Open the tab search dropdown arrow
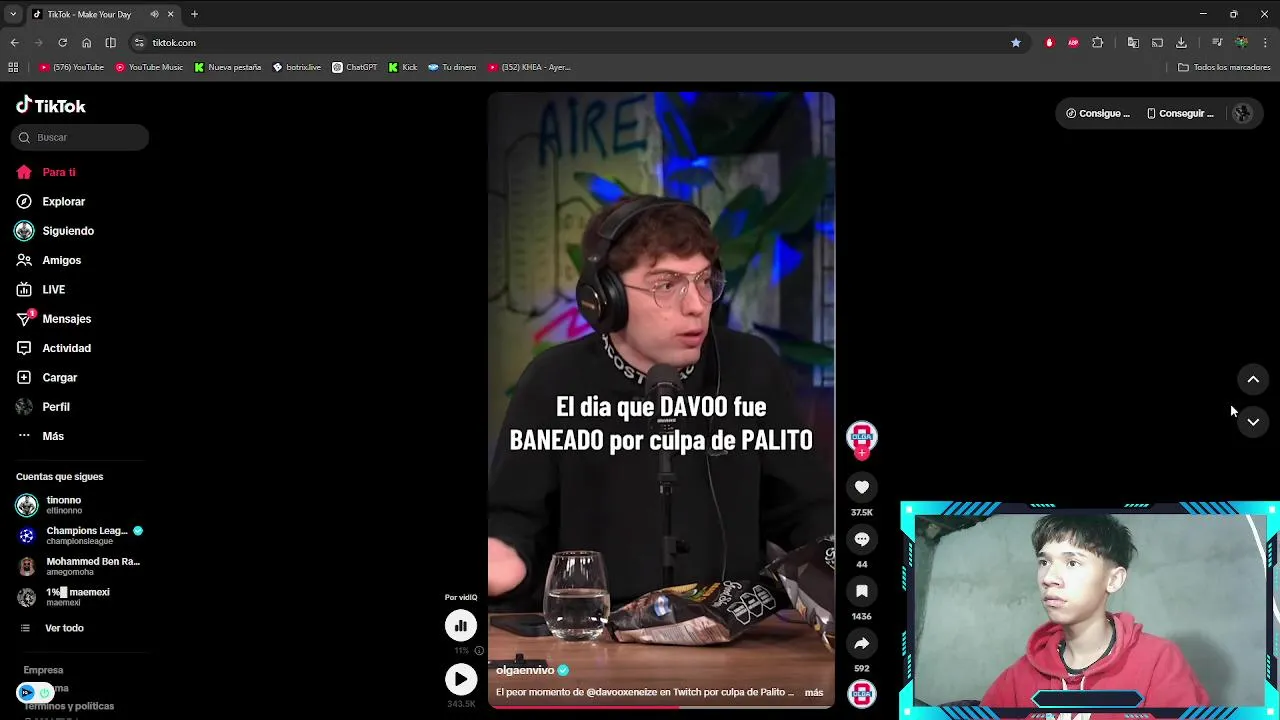1280x720 pixels. pyautogui.click(x=12, y=14)
